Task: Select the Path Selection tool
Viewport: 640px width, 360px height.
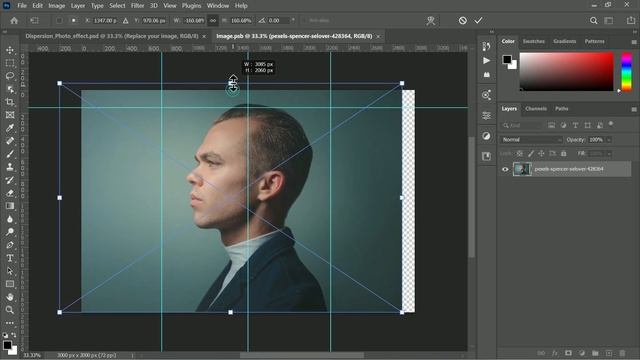Action: point(10,271)
